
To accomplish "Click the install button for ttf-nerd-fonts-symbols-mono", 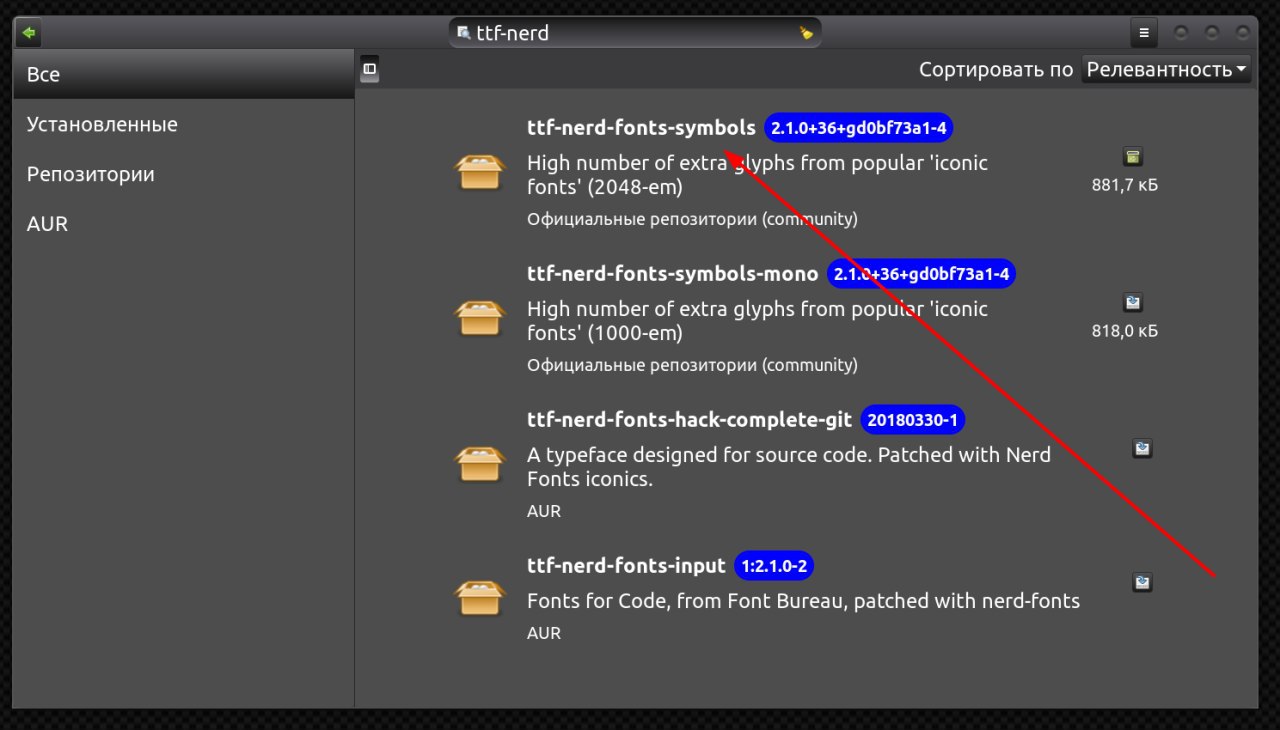I will [1132, 303].
